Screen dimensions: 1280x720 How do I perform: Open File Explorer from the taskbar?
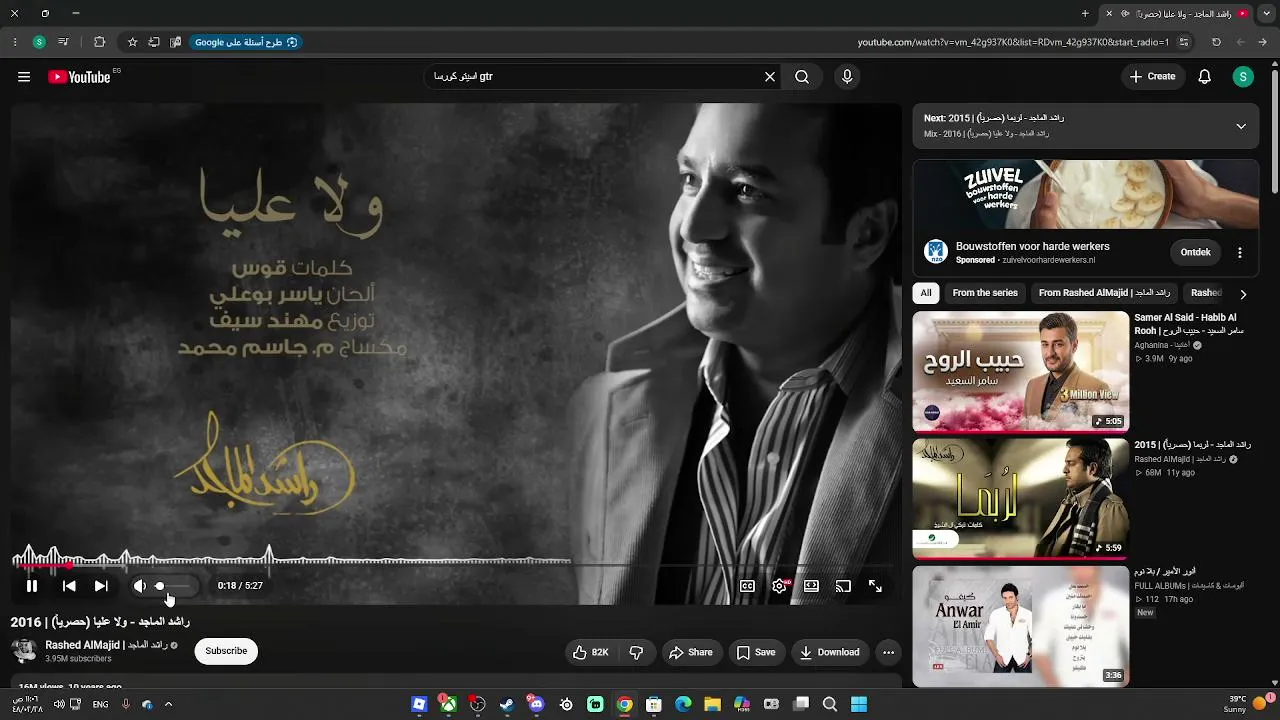712,704
